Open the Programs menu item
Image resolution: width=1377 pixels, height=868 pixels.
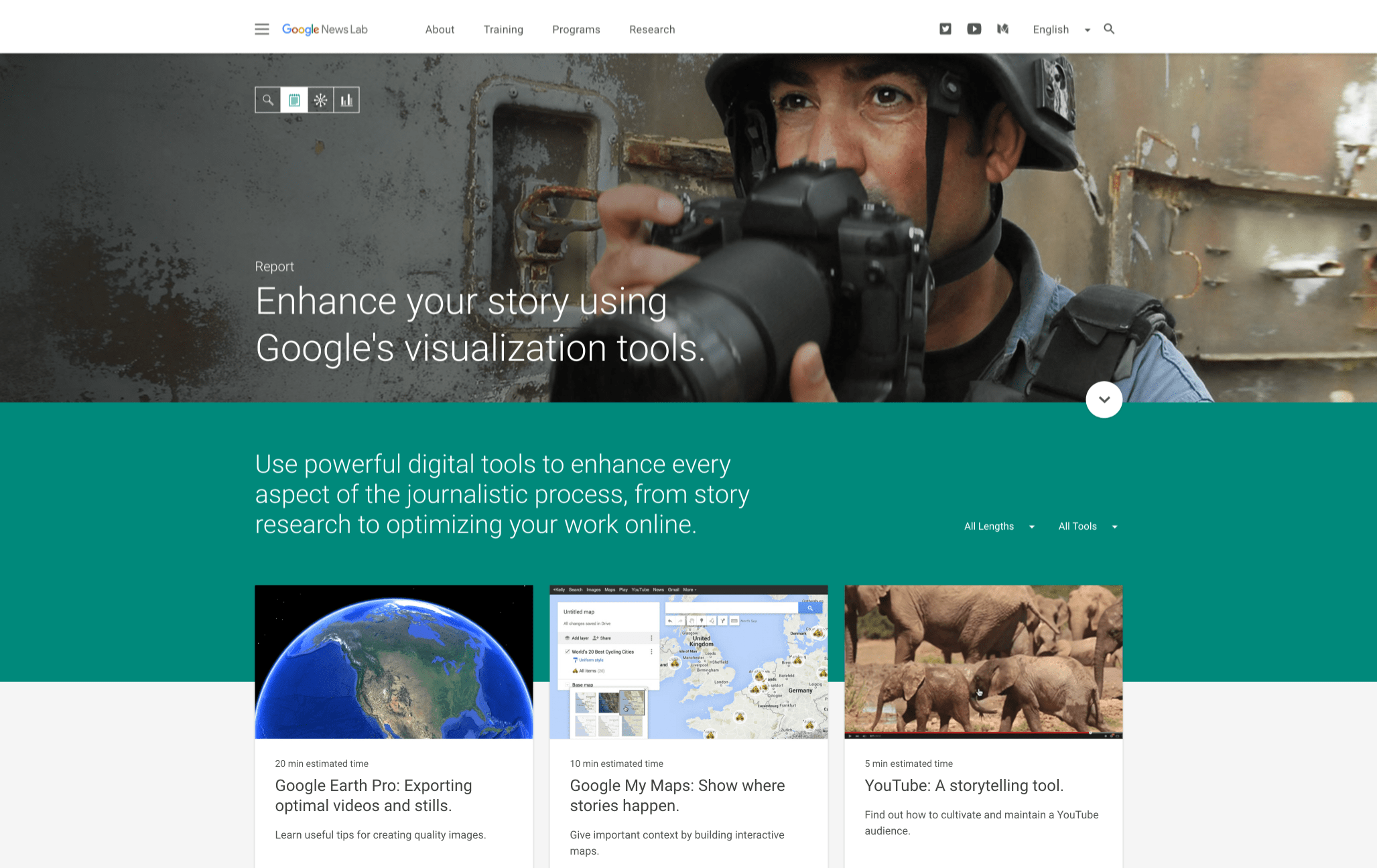(576, 29)
